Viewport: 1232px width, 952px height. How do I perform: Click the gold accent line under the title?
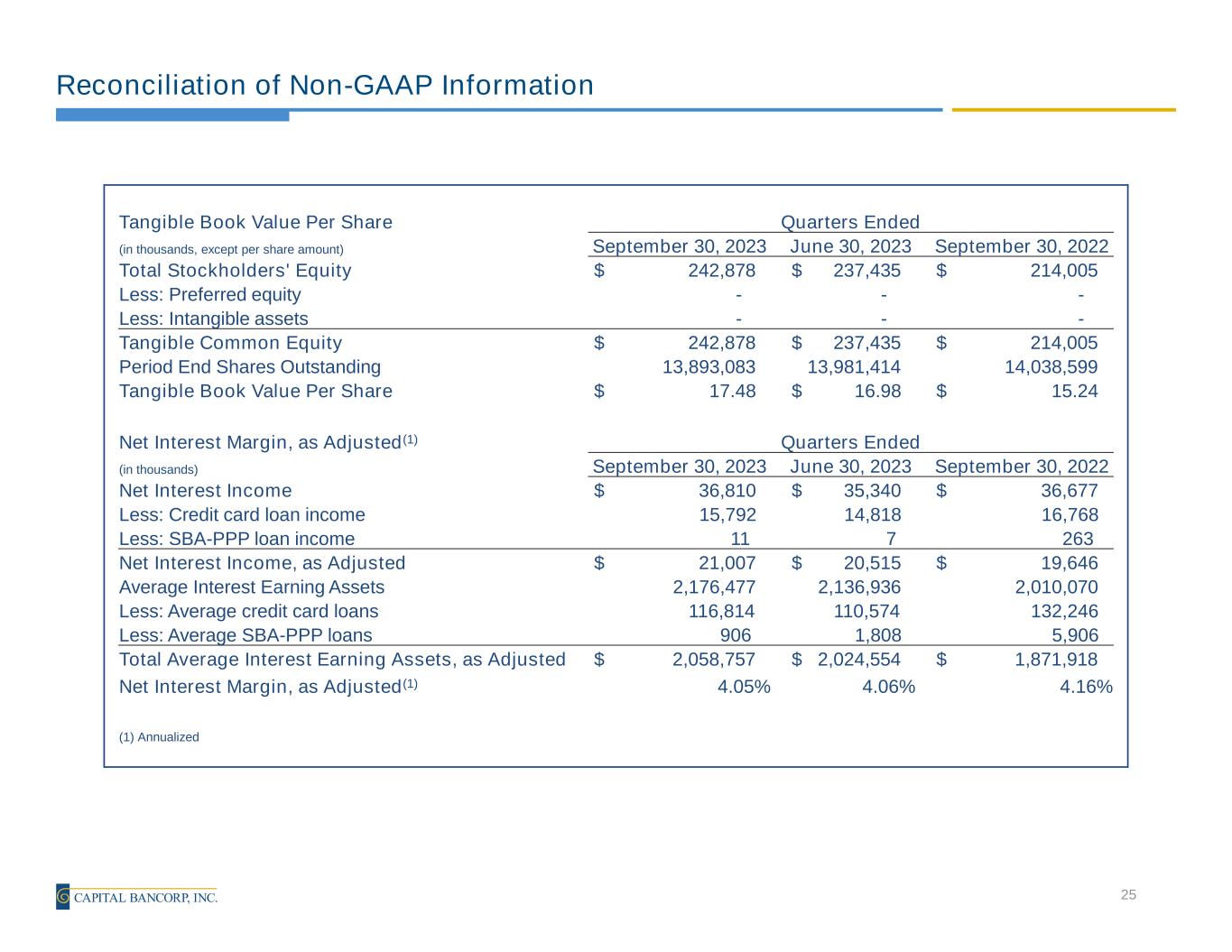click(x=1063, y=110)
